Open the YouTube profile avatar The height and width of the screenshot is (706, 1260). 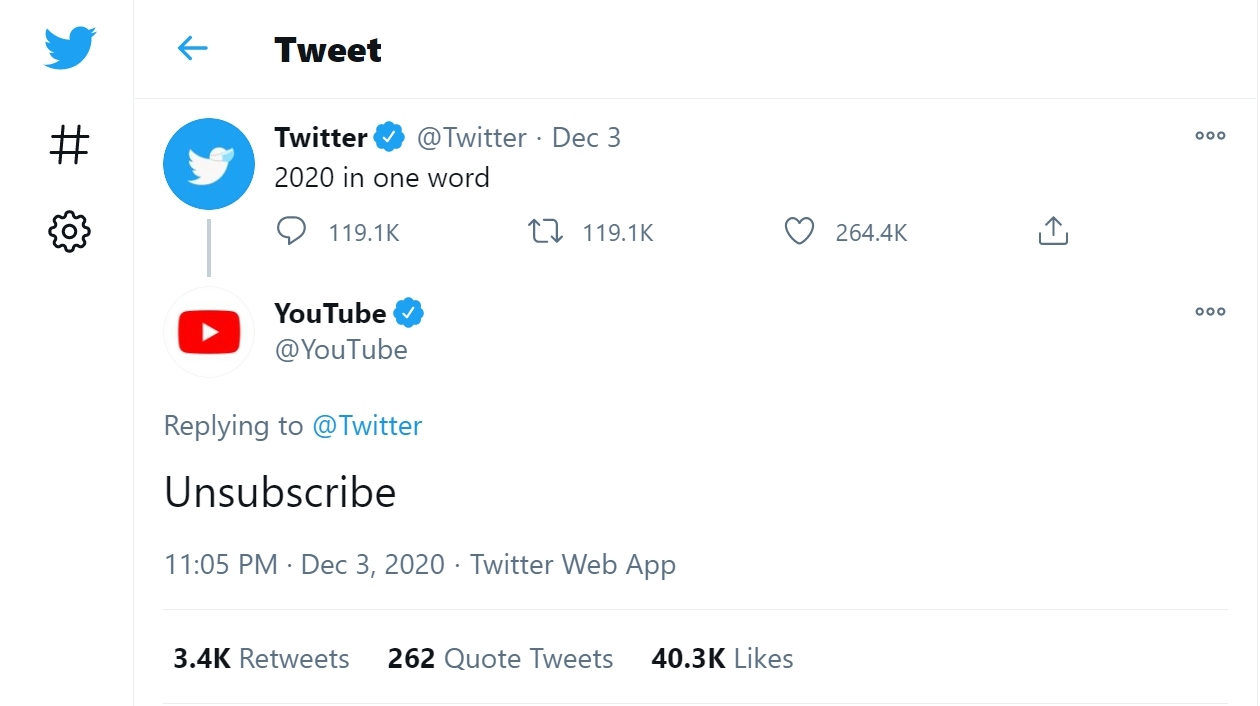click(209, 332)
